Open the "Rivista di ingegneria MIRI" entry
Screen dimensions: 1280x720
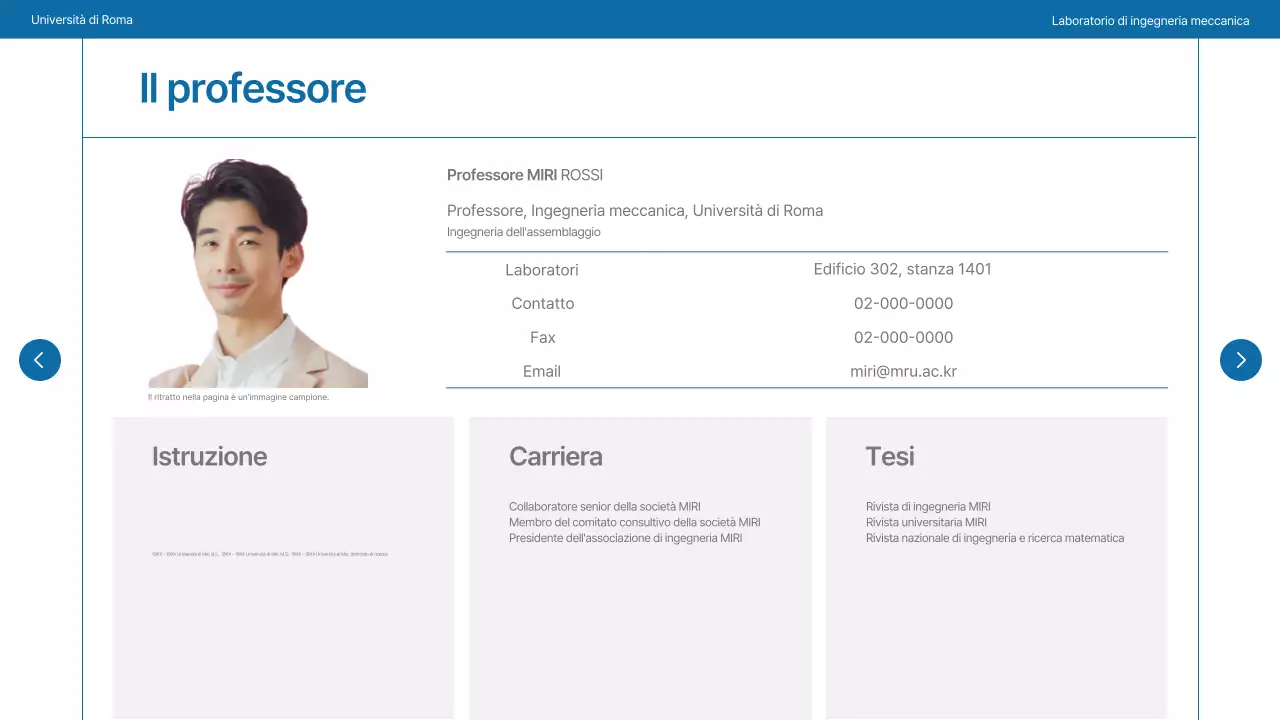pos(928,507)
